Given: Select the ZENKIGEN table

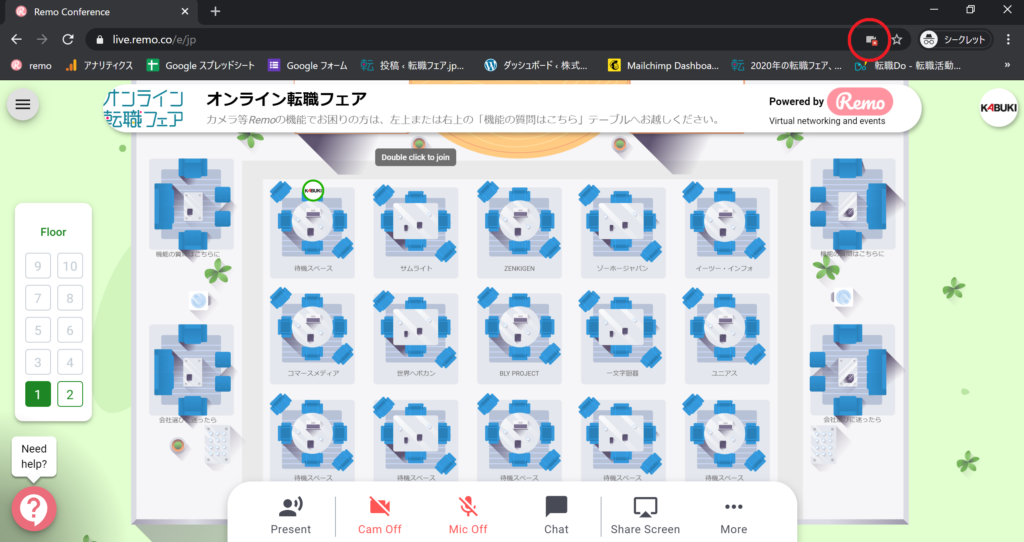Looking at the screenshot, I should 519,230.
